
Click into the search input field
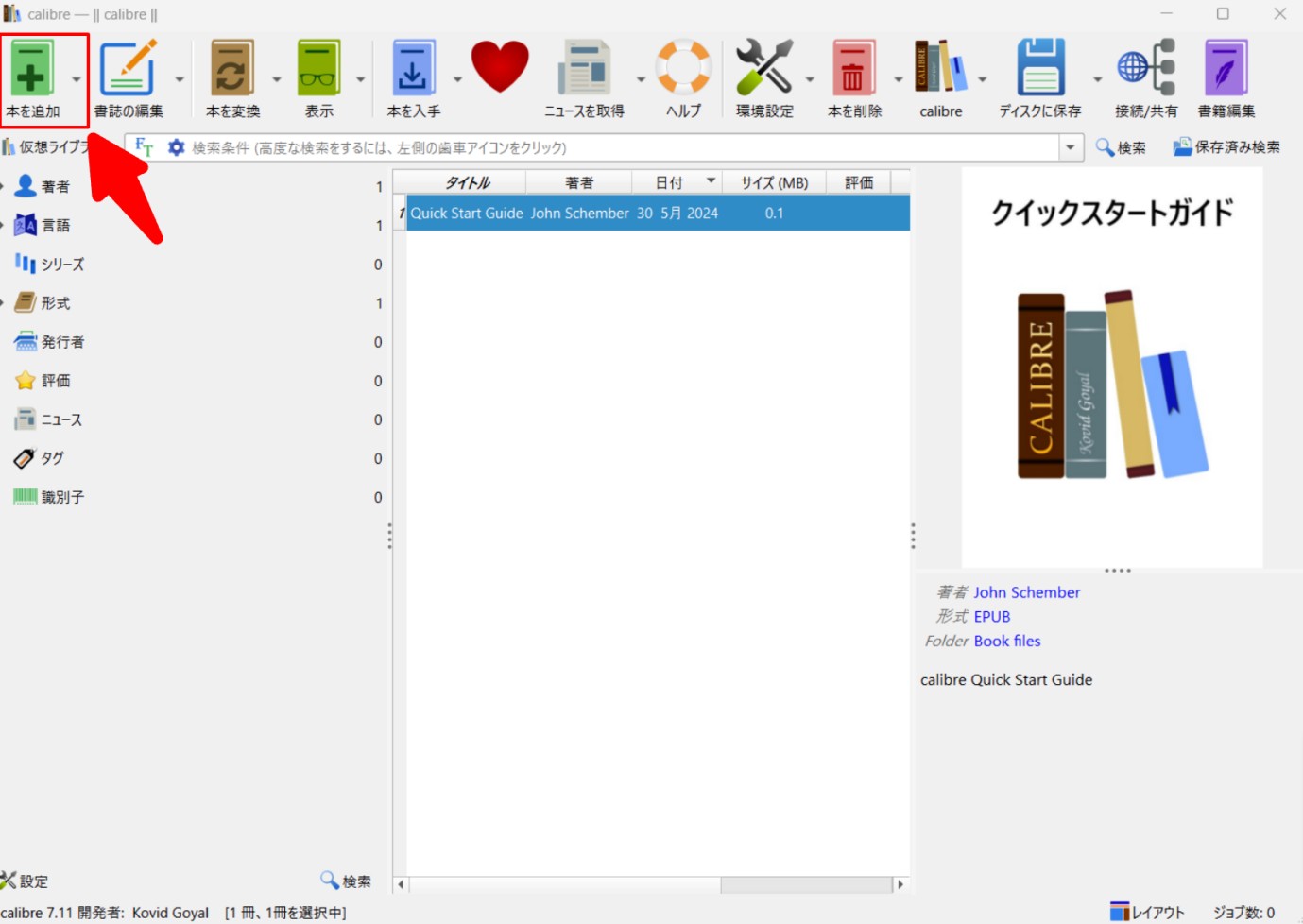pyautogui.click(x=624, y=147)
